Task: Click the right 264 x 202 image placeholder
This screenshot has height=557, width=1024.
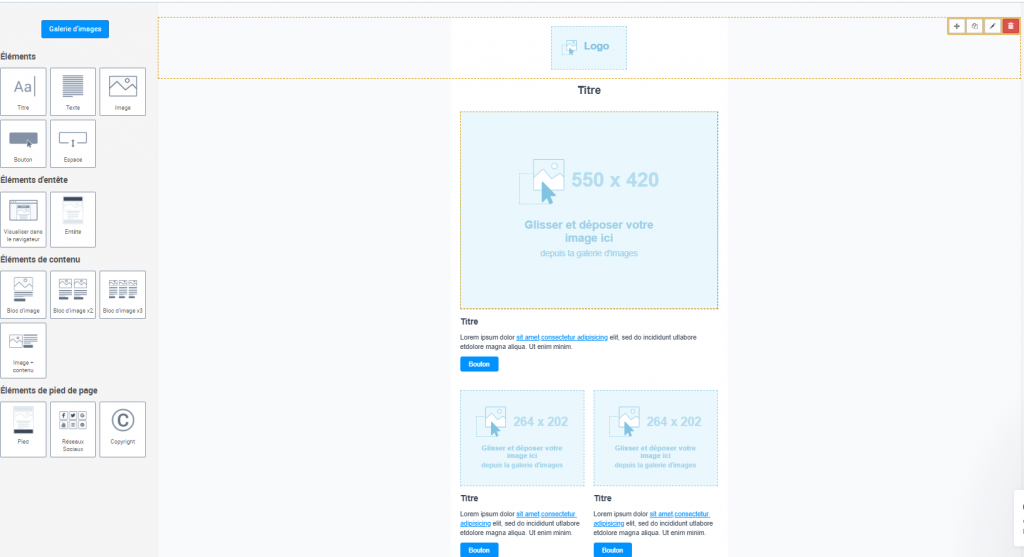Action: [x=656, y=438]
